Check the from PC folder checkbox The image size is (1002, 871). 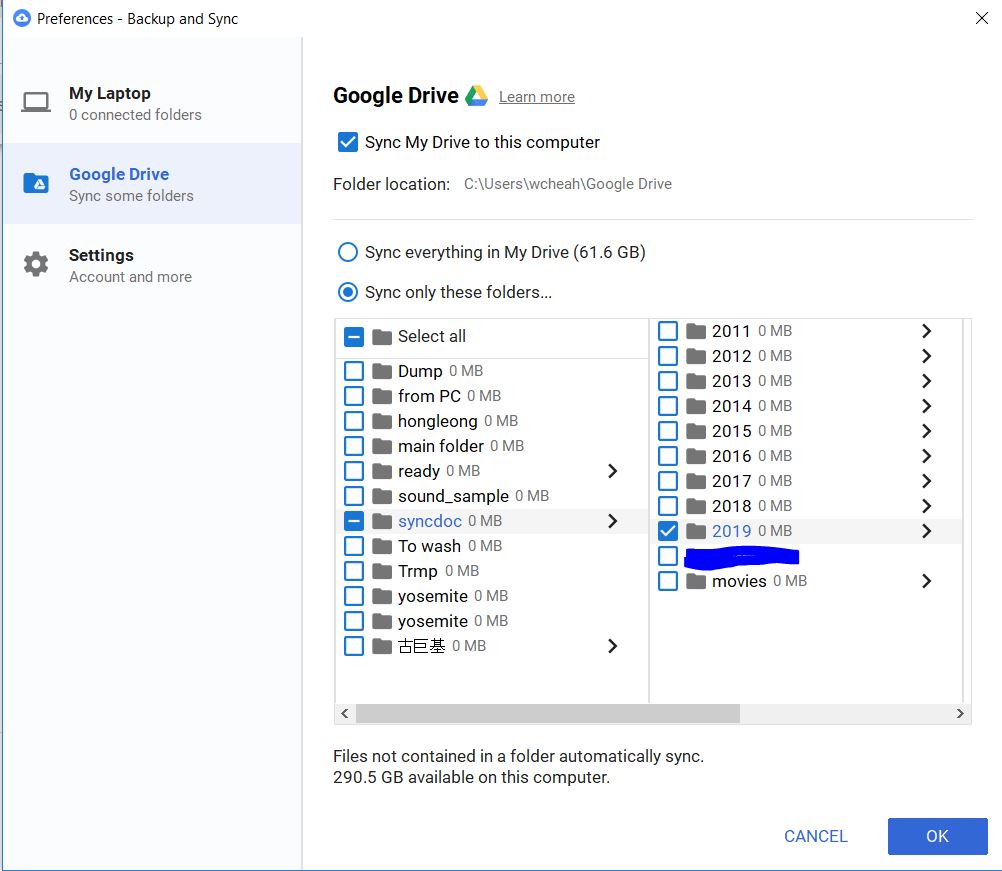point(354,396)
